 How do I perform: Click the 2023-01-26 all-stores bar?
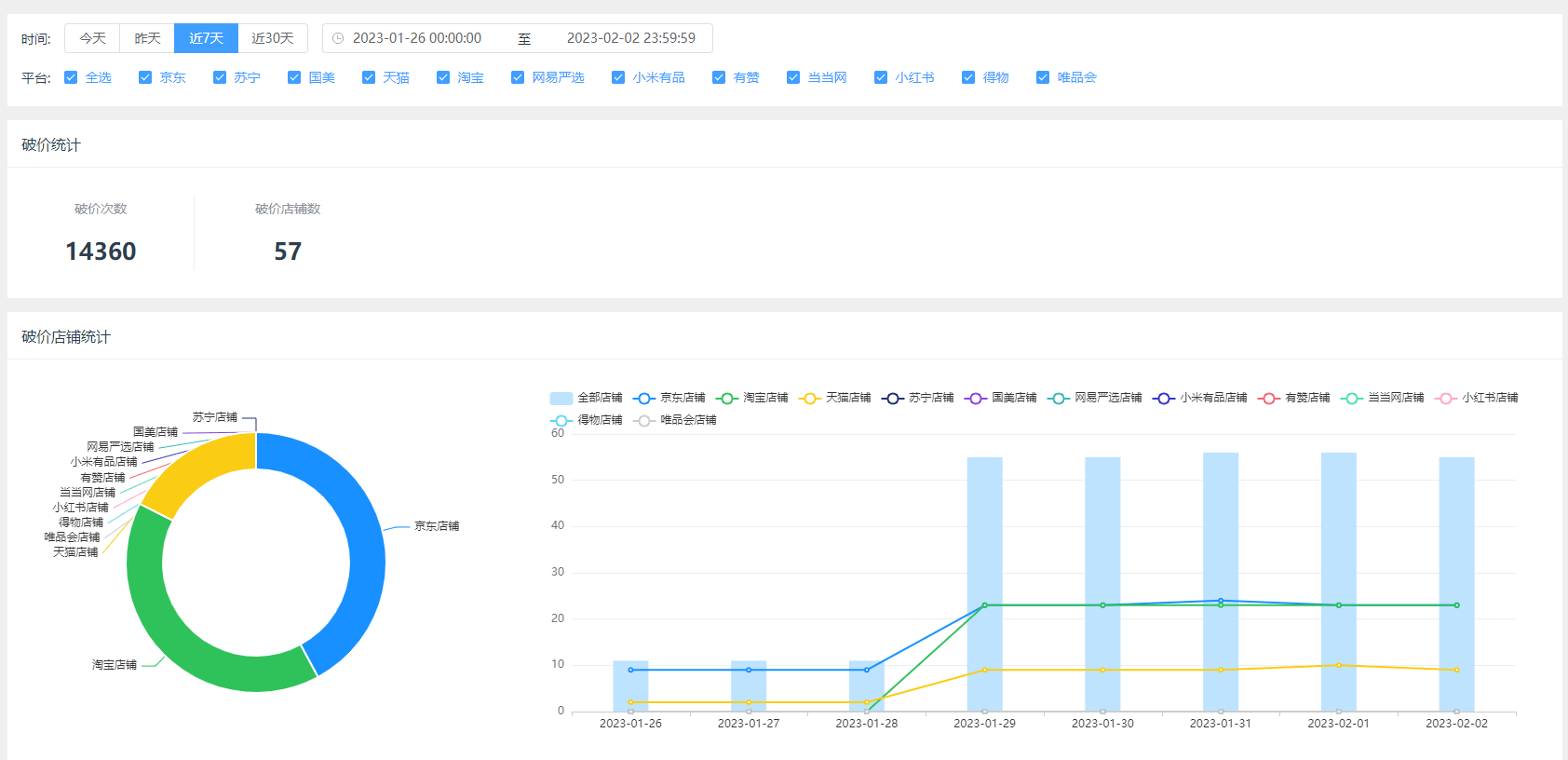[x=630, y=686]
